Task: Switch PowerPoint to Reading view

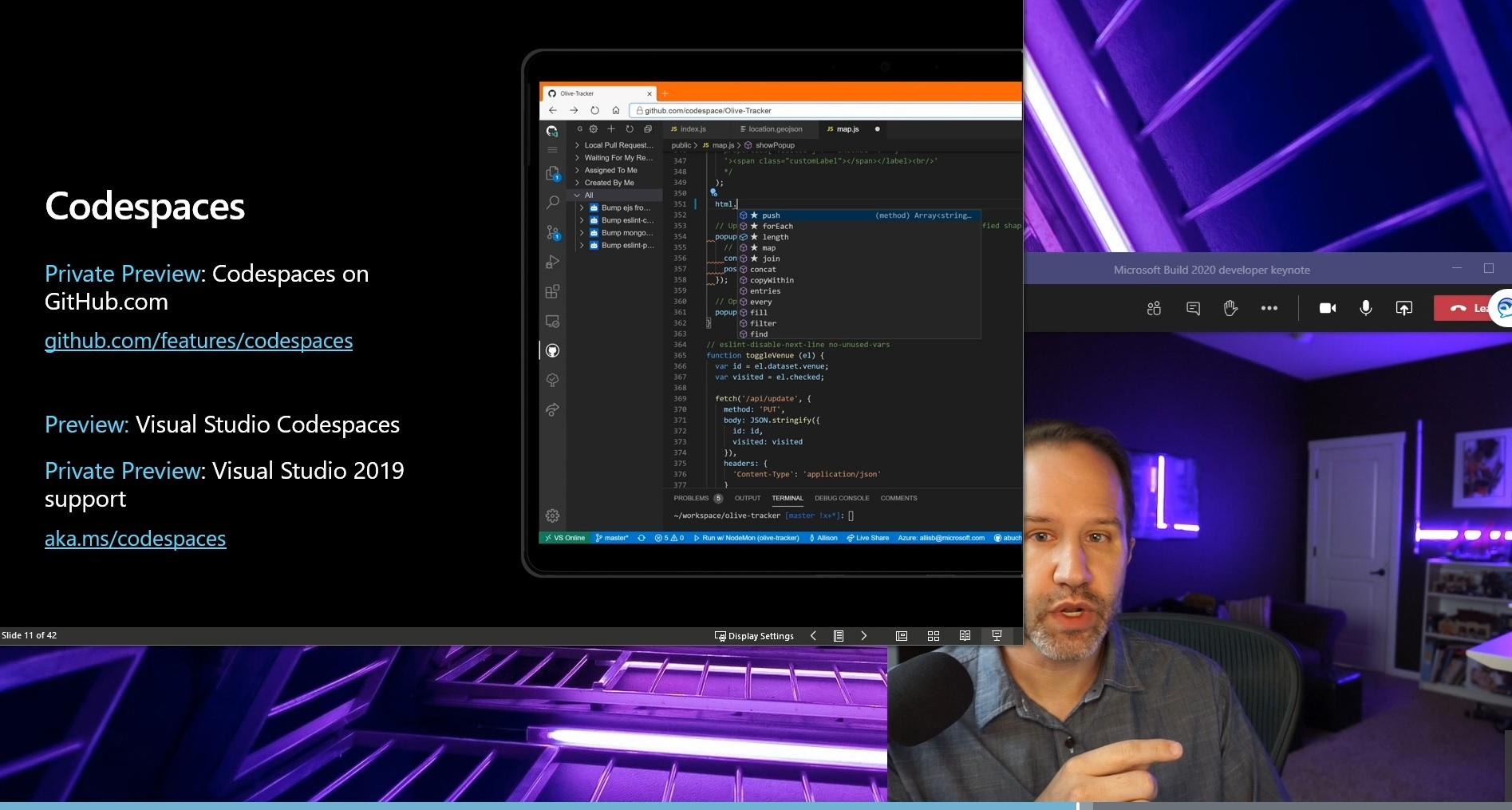Action: coord(965,636)
